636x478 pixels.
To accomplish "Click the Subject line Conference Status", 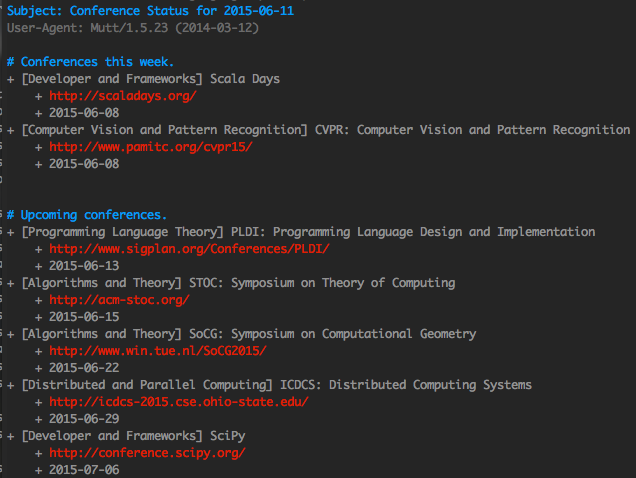I will click(150, 11).
